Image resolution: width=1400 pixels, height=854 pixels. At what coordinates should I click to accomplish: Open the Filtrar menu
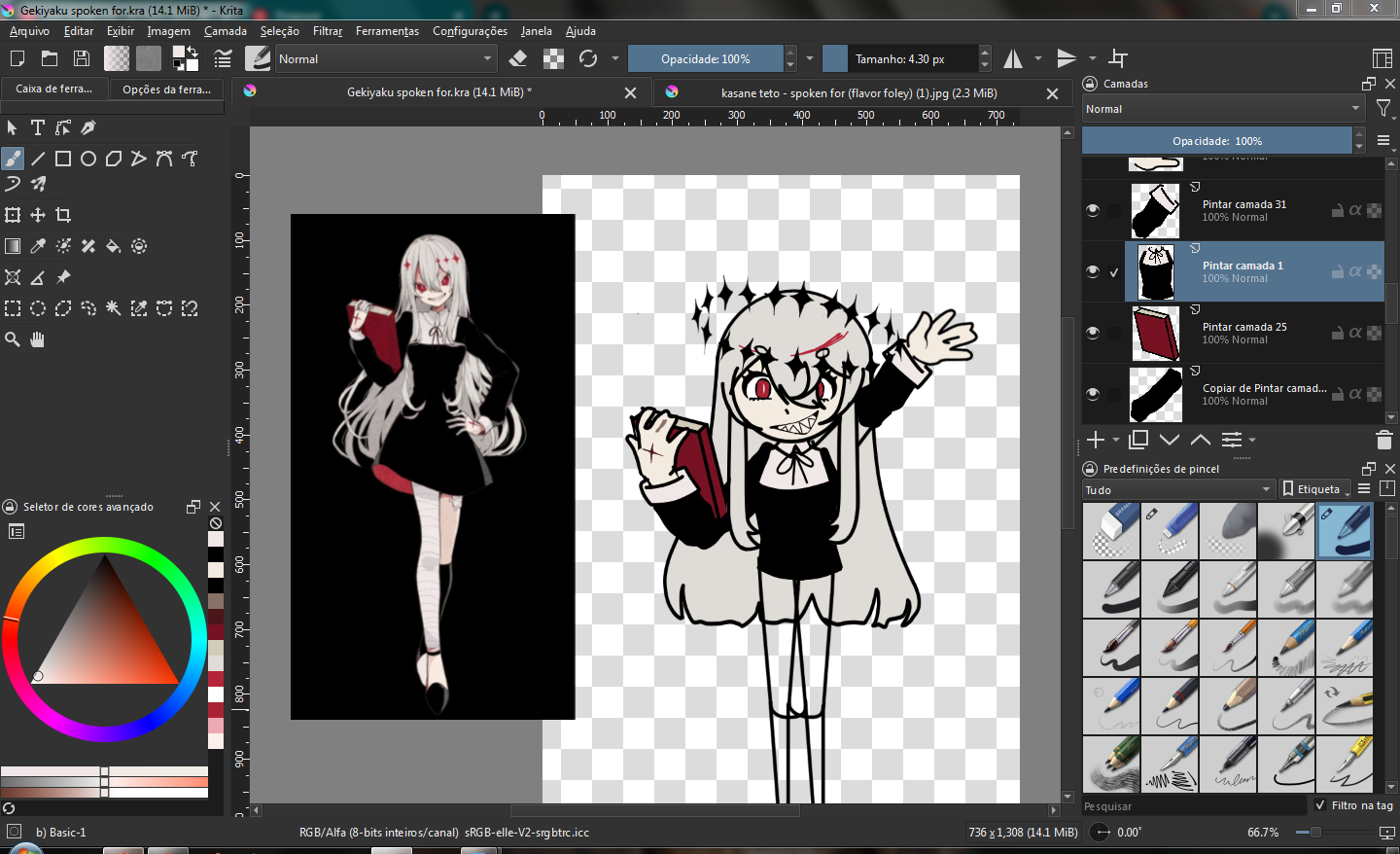pos(327,31)
